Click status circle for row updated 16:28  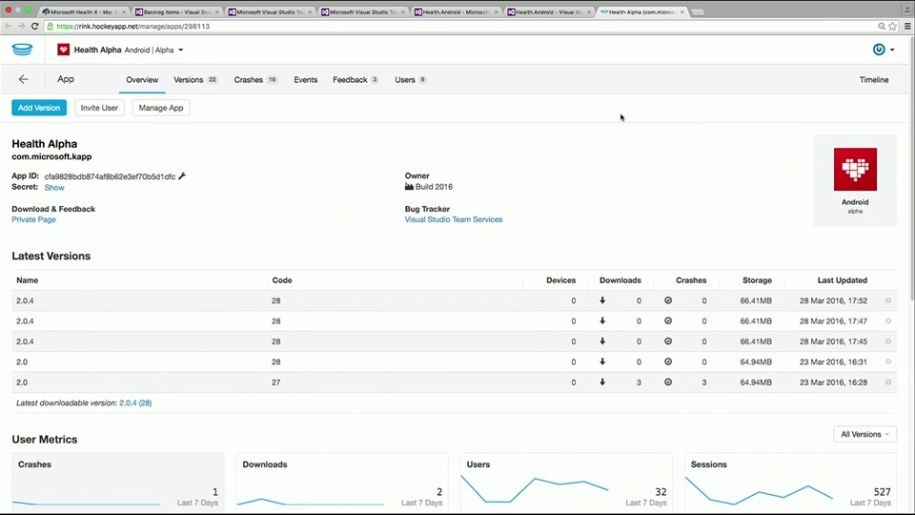point(888,382)
